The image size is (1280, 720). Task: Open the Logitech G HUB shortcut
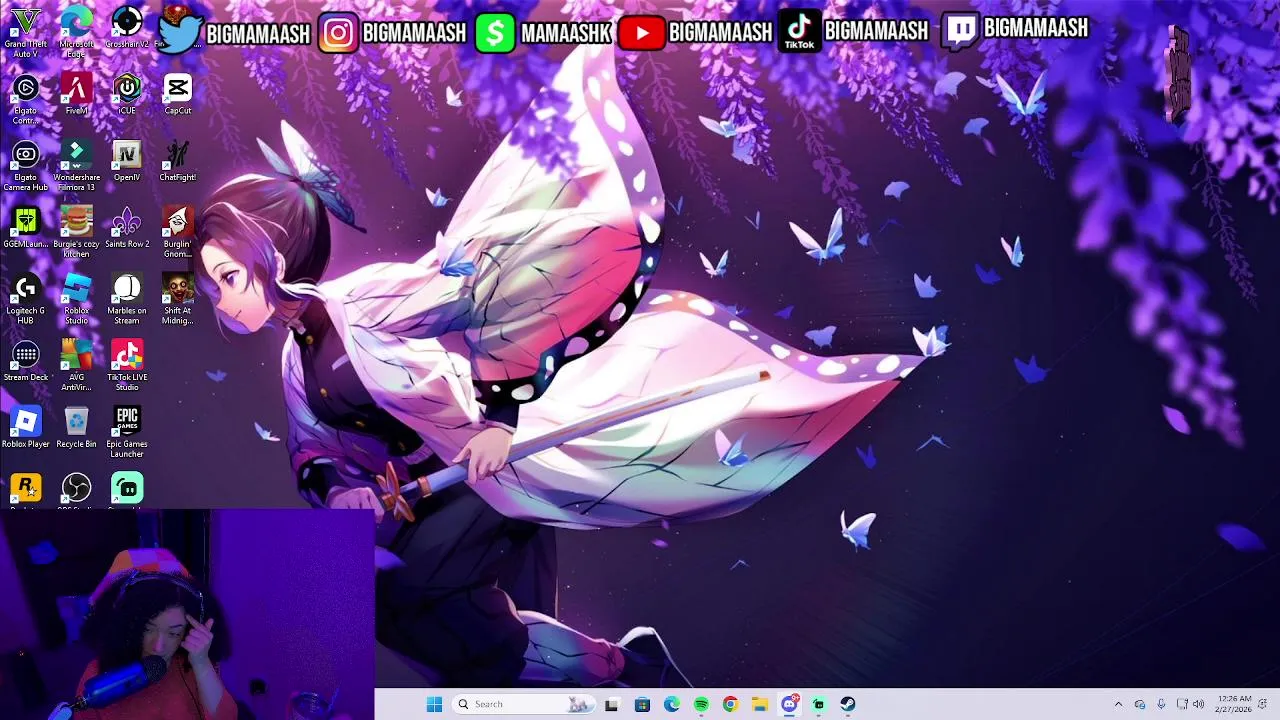coord(25,299)
